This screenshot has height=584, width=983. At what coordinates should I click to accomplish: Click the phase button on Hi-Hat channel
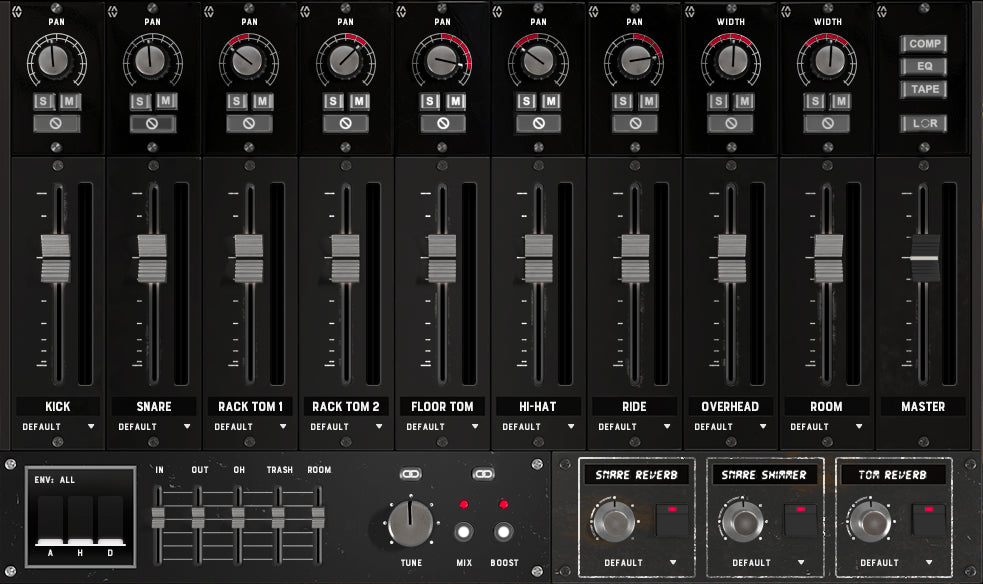coord(538,123)
